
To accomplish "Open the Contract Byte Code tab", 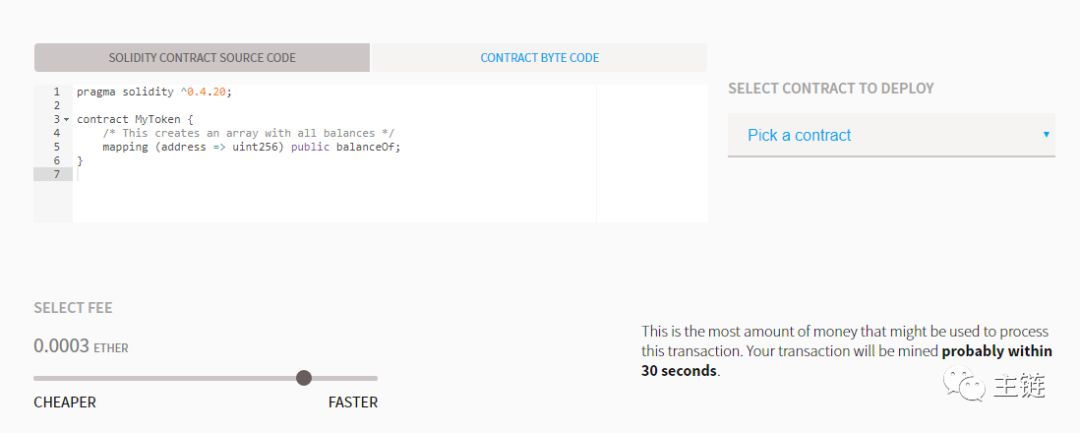I will point(539,58).
